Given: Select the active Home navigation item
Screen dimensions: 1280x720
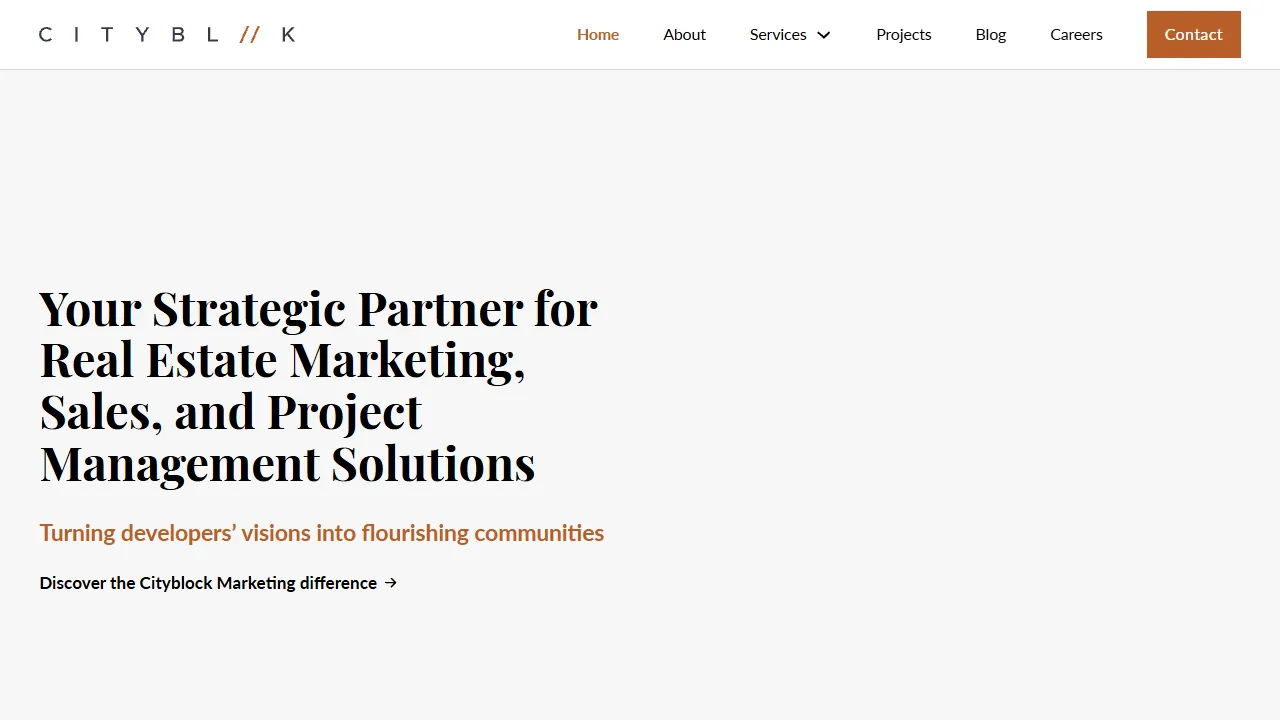Looking at the screenshot, I should pos(597,34).
